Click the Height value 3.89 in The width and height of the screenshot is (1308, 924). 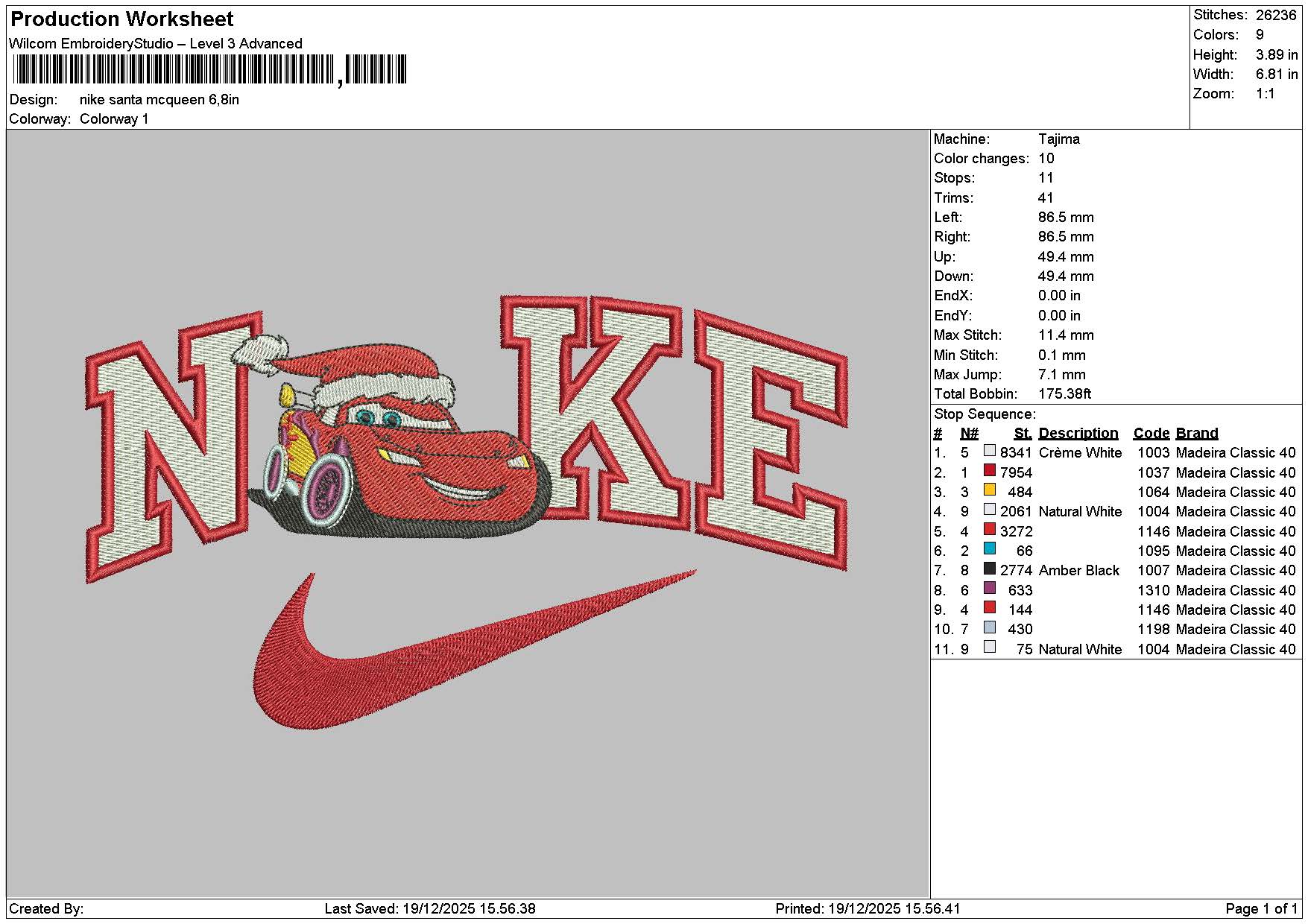(x=1277, y=55)
